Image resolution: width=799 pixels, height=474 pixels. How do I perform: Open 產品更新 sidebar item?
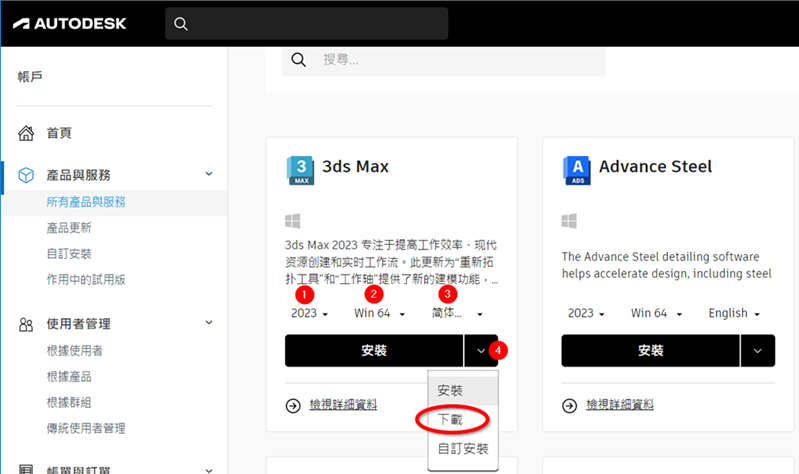pyautogui.click(x=69, y=228)
